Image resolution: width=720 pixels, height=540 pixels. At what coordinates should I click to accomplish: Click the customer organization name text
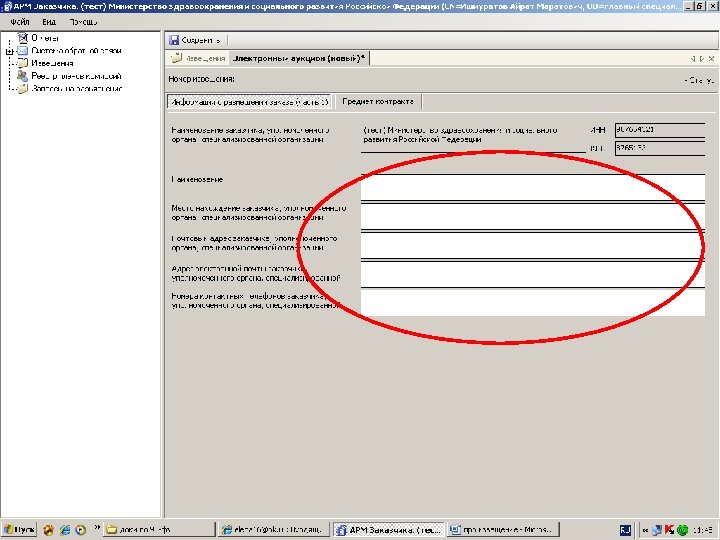click(460, 135)
